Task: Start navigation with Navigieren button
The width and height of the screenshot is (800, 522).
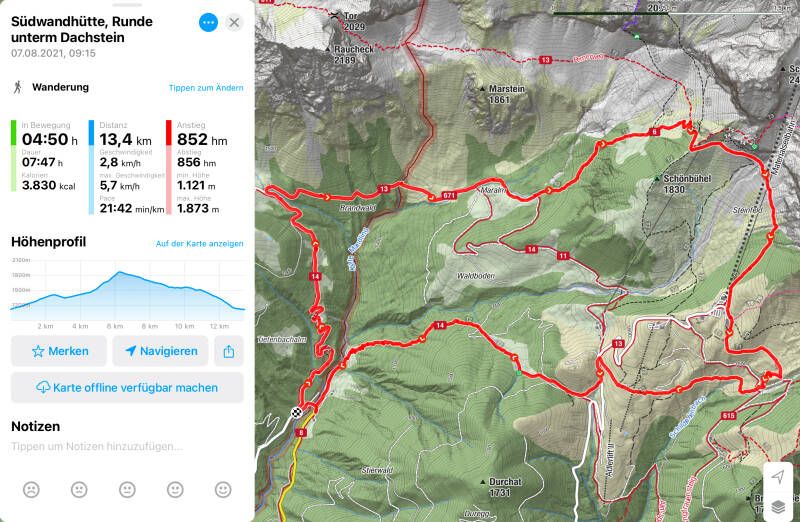Action: [x=160, y=351]
